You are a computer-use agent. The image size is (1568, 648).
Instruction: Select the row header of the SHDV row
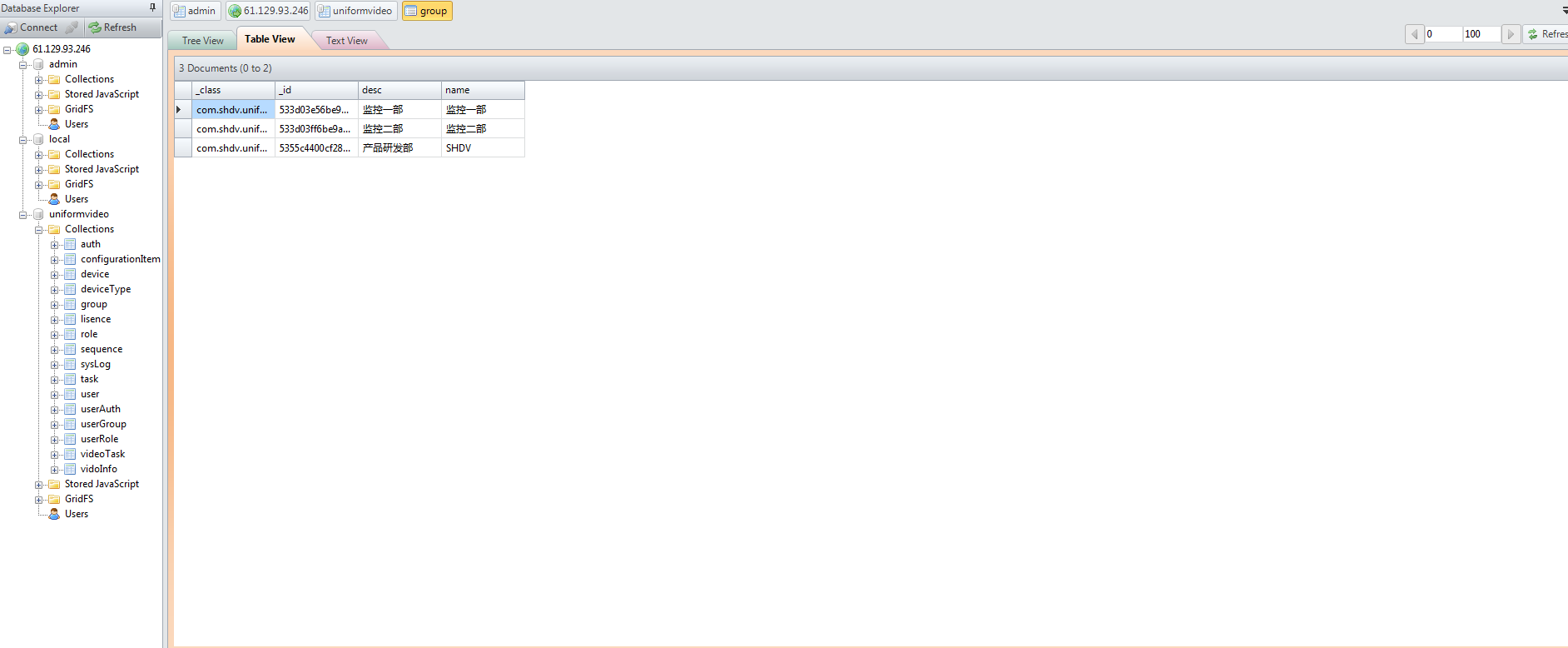tap(183, 148)
